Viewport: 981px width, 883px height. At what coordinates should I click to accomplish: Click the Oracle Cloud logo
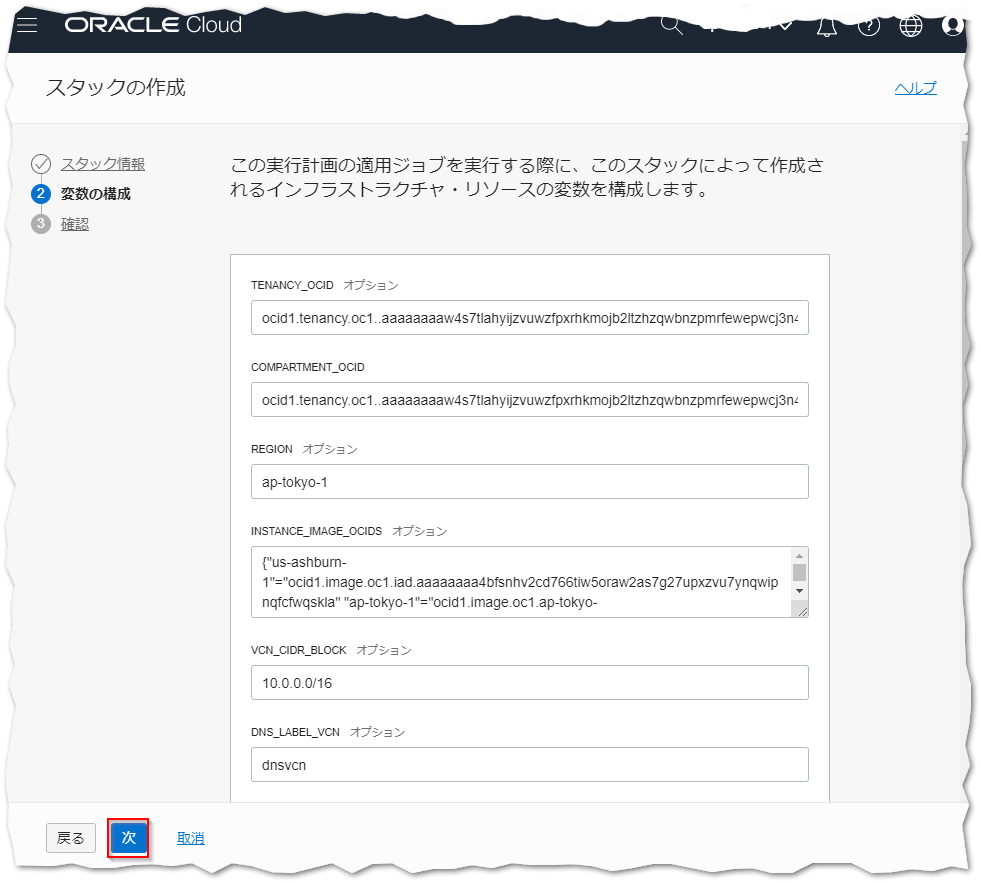click(153, 25)
